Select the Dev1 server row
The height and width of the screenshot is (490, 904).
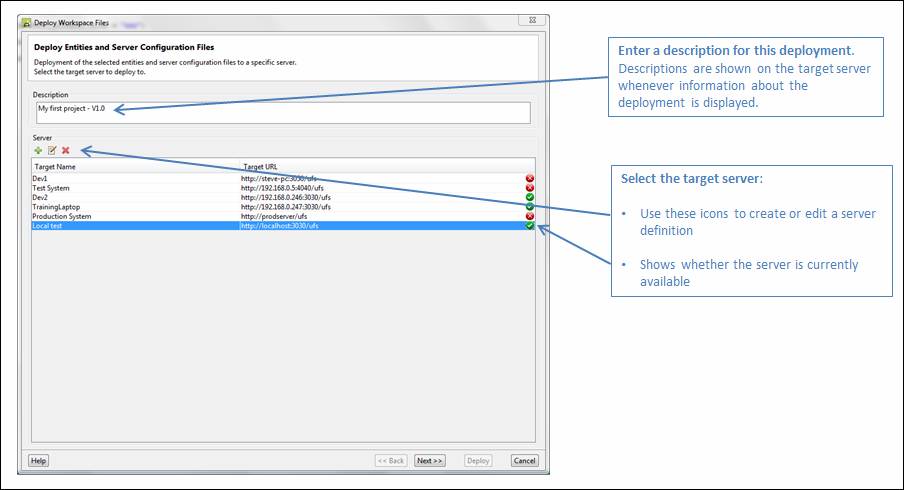point(130,178)
